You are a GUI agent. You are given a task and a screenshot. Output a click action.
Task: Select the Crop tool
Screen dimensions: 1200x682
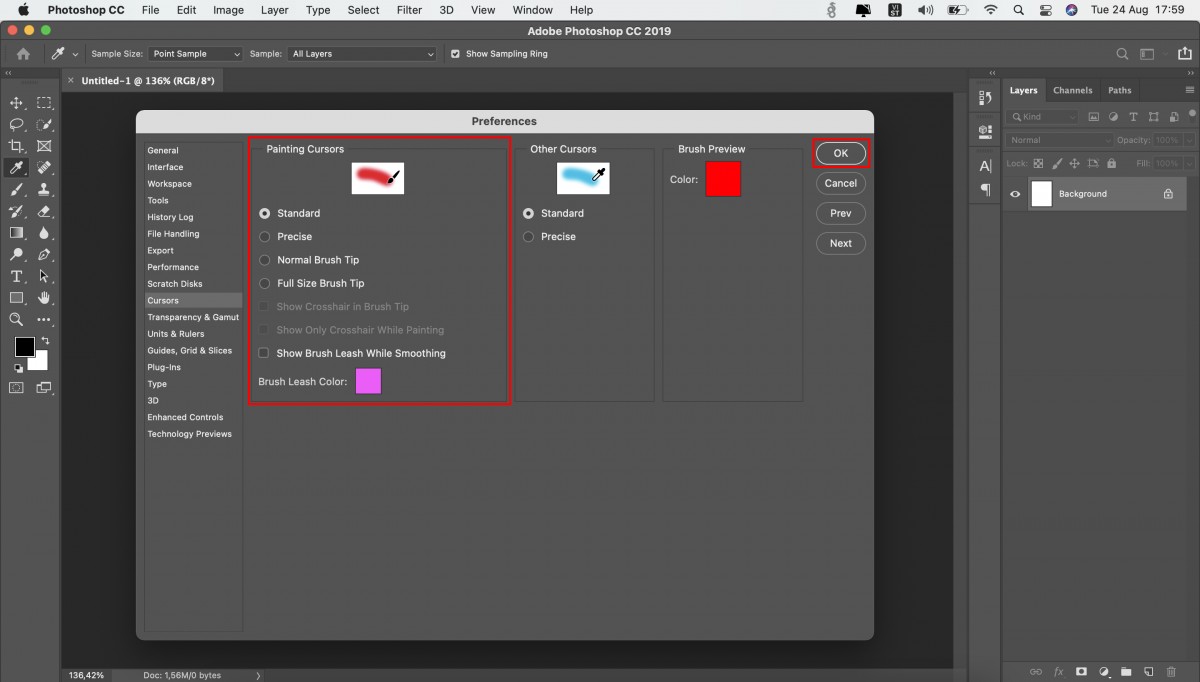pos(16,146)
